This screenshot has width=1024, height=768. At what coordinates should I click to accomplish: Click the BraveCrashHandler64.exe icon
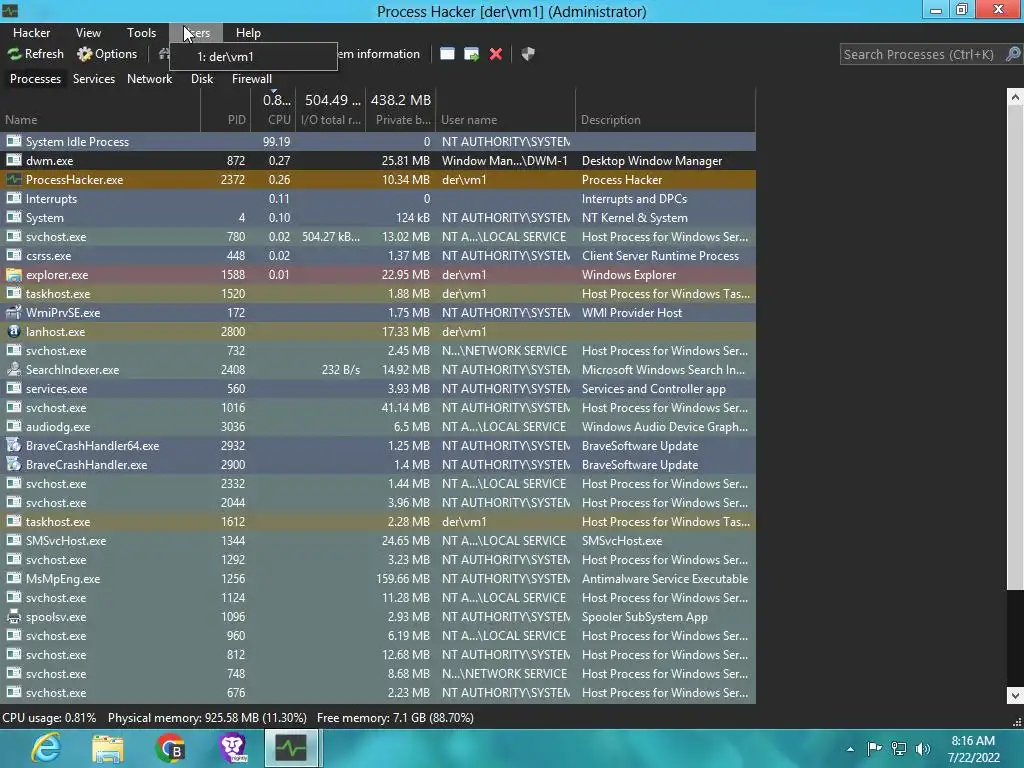14,445
